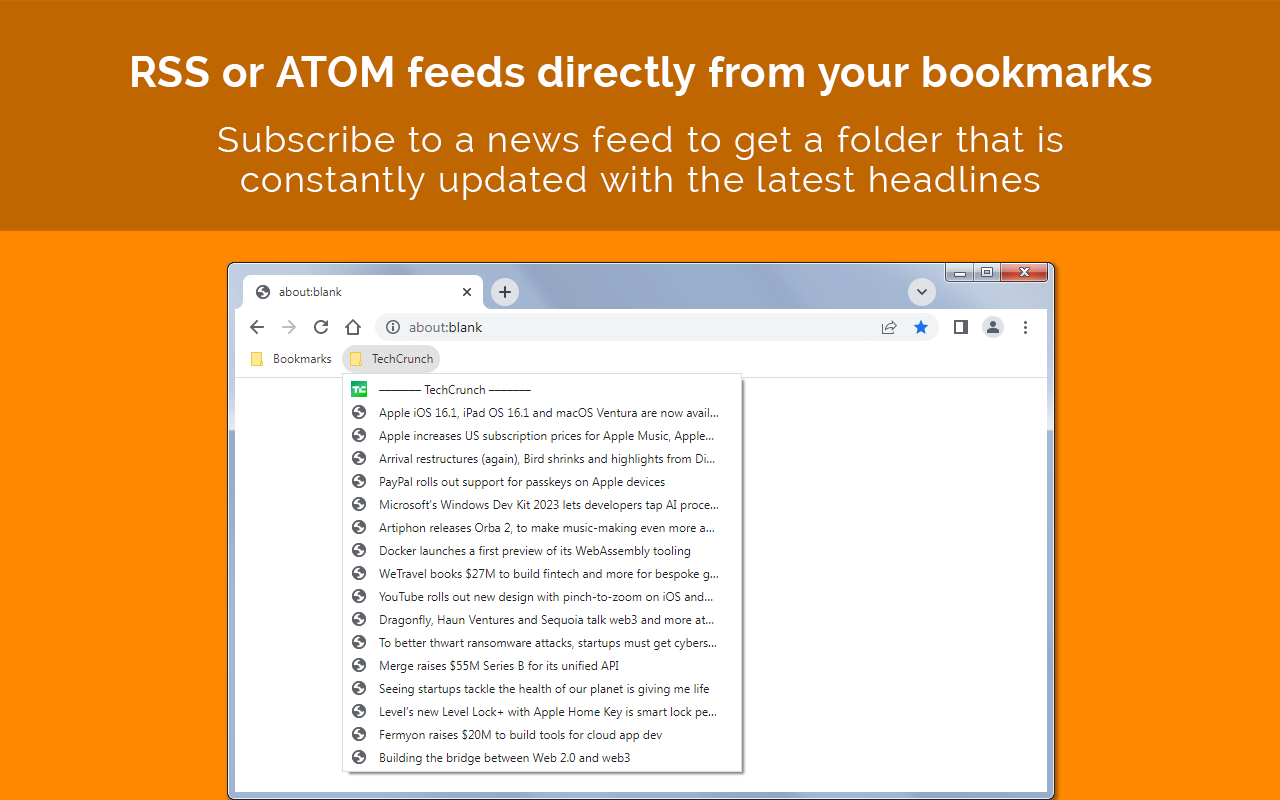Viewport: 1280px width, 800px height.
Task: Click globe icon beside Building the bridge
Action: (x=359, y=758)
